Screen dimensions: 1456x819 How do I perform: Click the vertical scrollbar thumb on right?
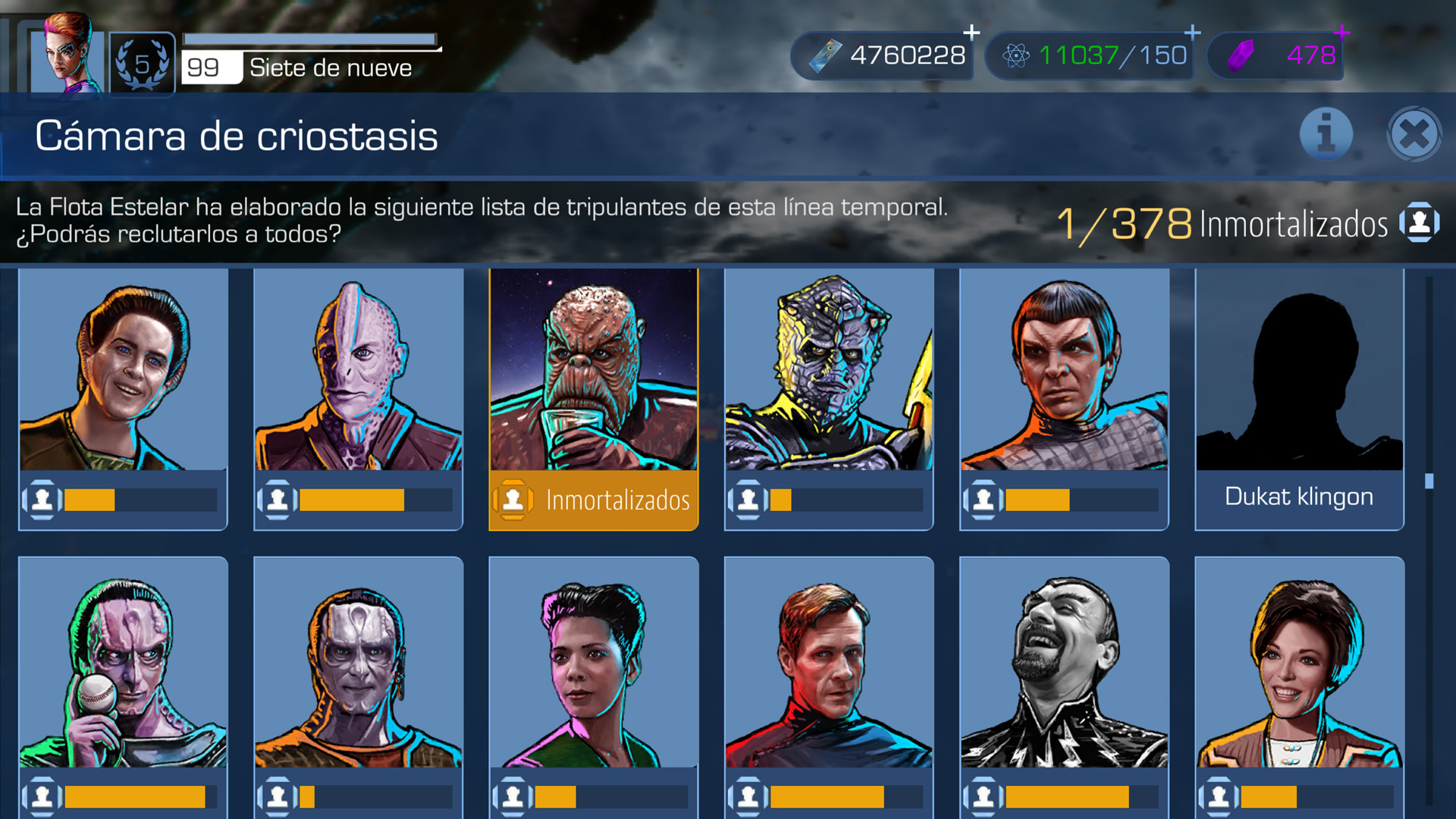click(1429, 481)
